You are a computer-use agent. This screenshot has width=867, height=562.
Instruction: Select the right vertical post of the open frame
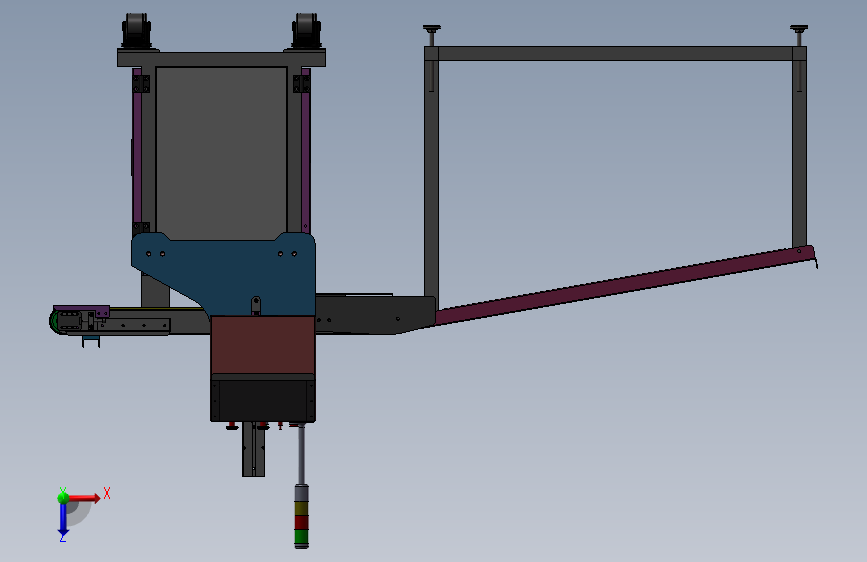pyautogui.click(x=799, y=154)
